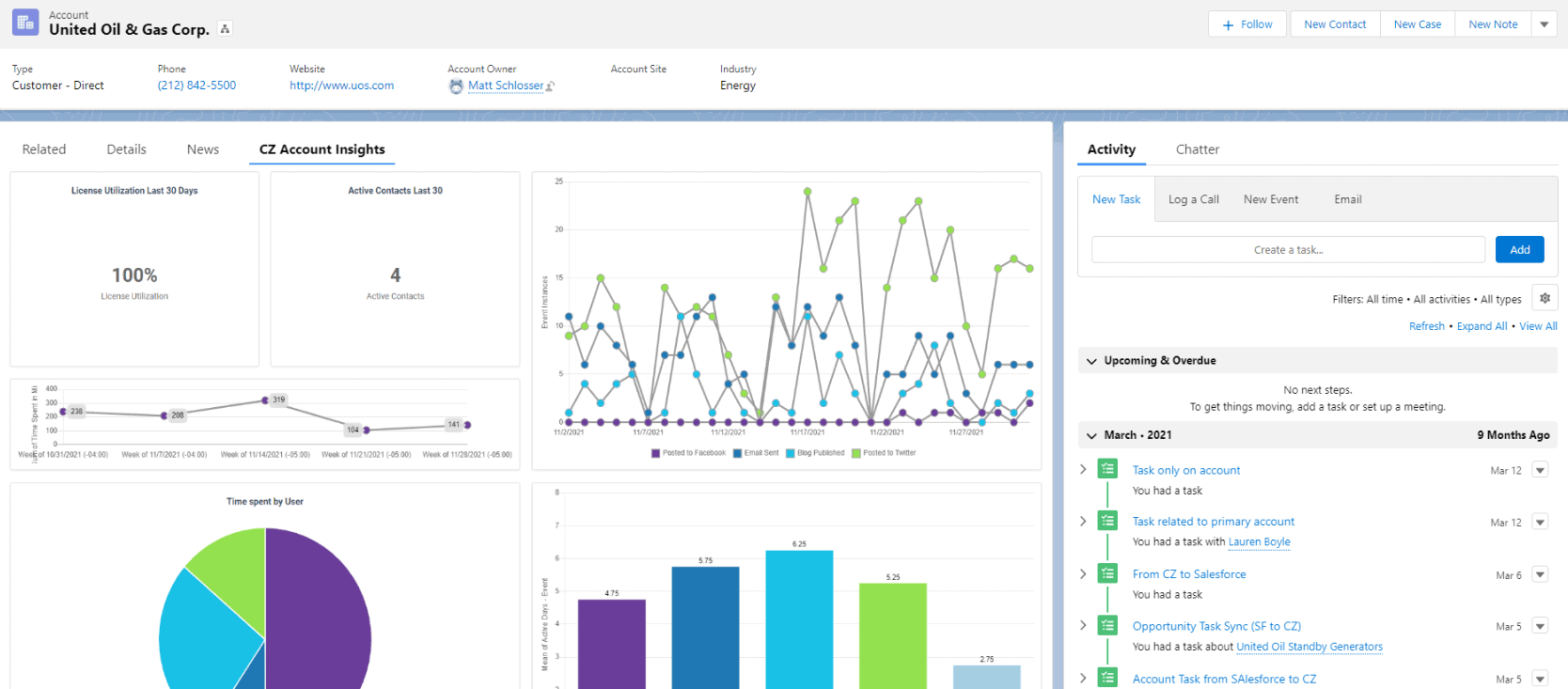Click the bar labeled 6.25 in bar chart
The image size is (1568, 689).
click(799, 619)
